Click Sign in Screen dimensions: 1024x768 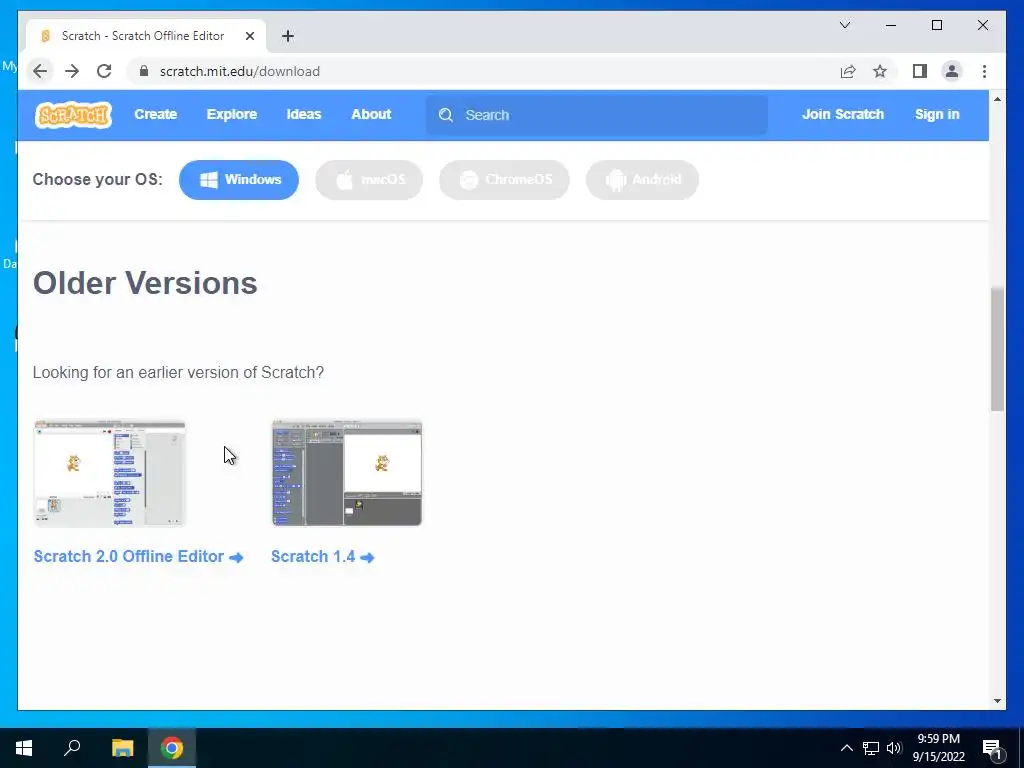click(936, 114)
